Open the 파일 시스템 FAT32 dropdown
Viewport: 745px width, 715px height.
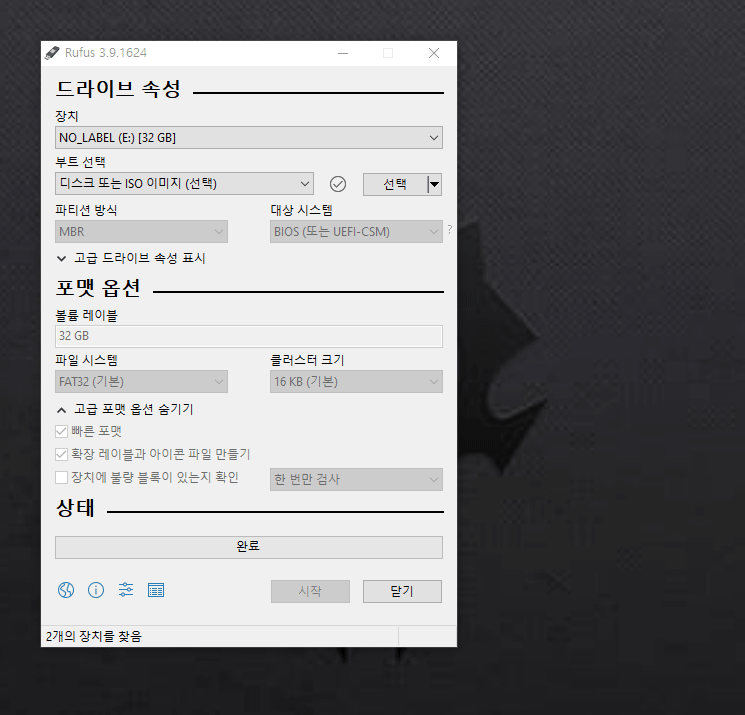[x=142, y=381]
